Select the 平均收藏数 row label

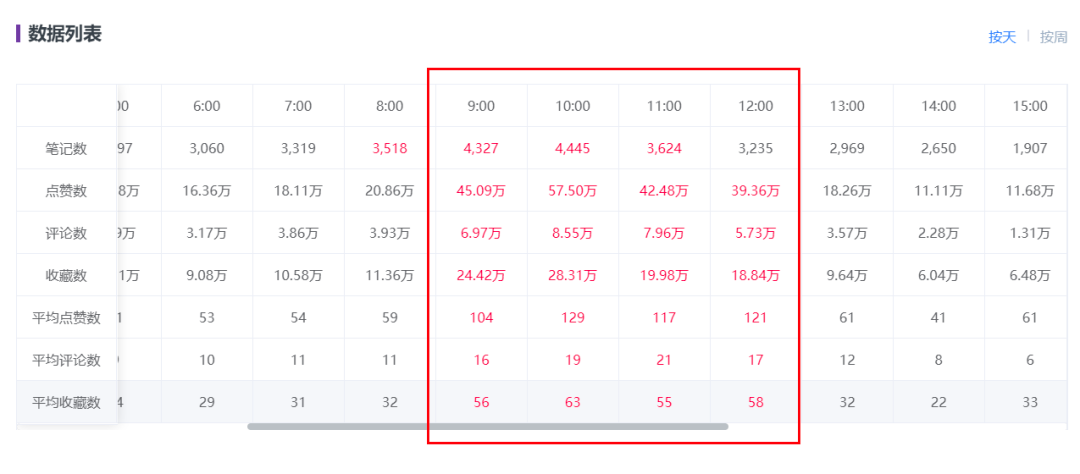click(x=66, y=402)
